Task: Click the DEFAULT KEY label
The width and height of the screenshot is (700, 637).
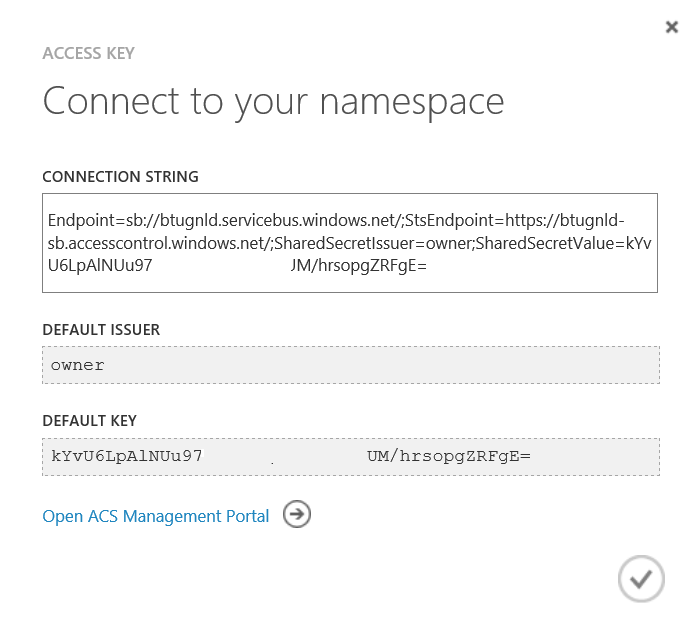Action: click(x=90, y=421)
